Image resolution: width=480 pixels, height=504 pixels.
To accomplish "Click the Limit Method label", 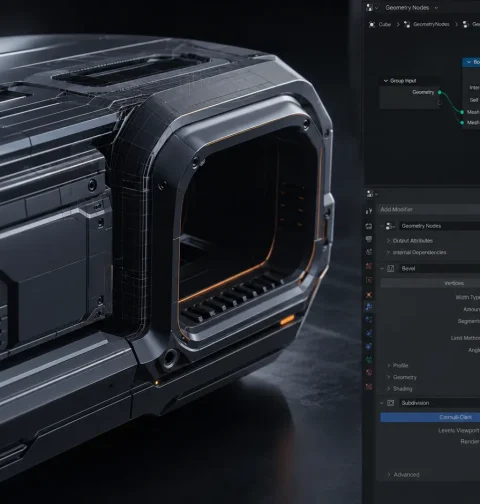I will 465,338.
